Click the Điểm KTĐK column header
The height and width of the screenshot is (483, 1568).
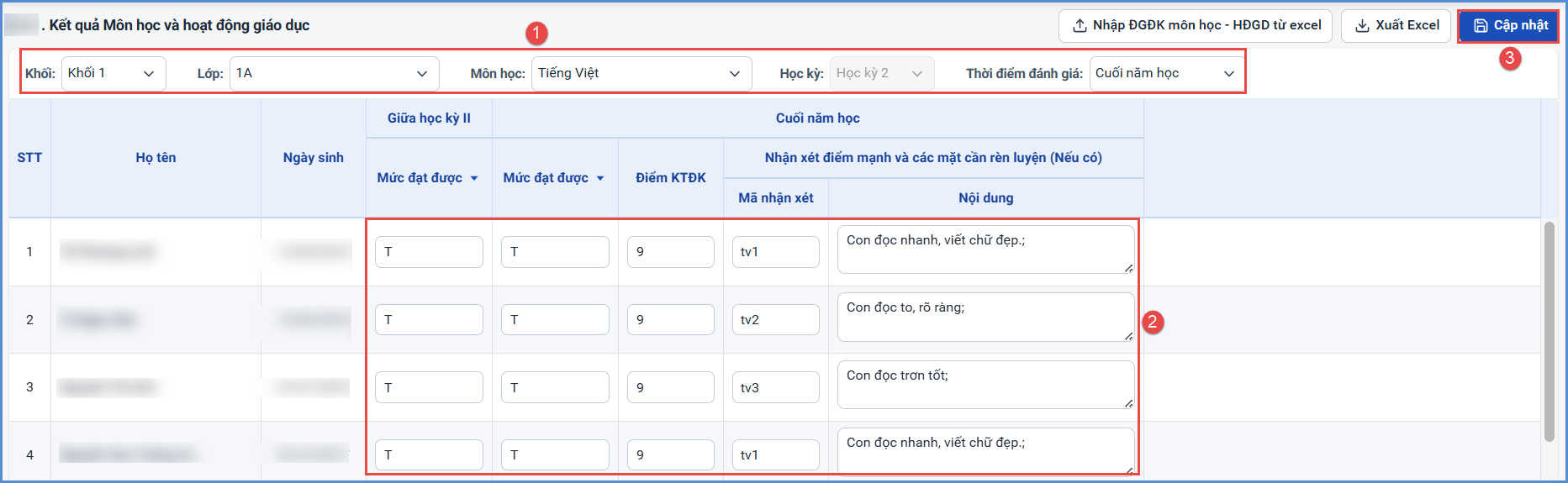click(670, 178)
